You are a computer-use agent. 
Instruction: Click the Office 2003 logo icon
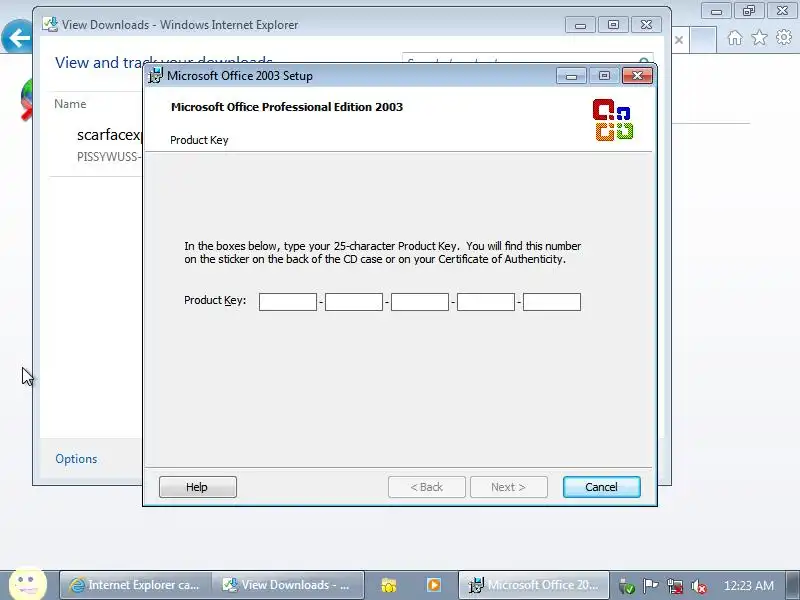[613, 120]
